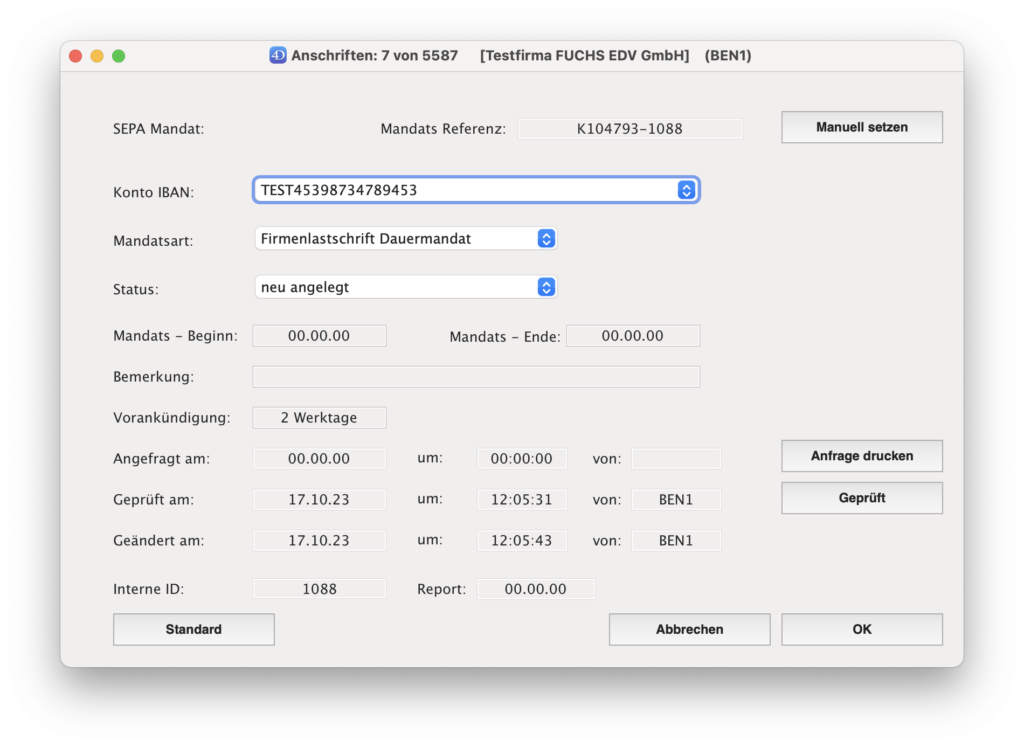Select the Report date field
Screen dimensions: 1024x747
pos(535,589)
